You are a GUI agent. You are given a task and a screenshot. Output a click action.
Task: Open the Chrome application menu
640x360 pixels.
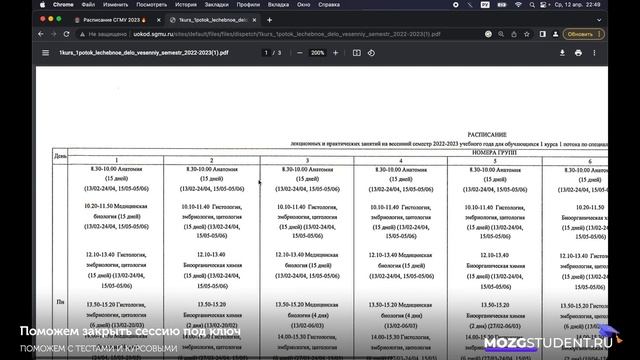click(63, 5)
